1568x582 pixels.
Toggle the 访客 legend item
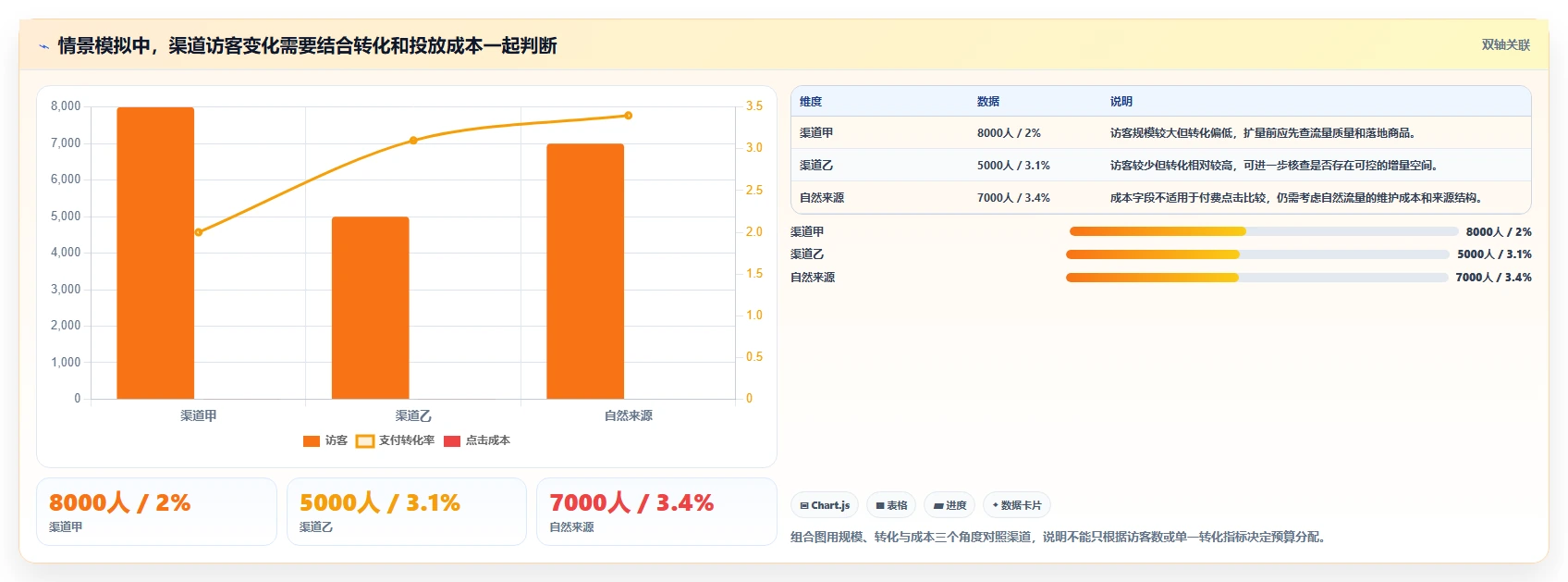pos(325,440)
